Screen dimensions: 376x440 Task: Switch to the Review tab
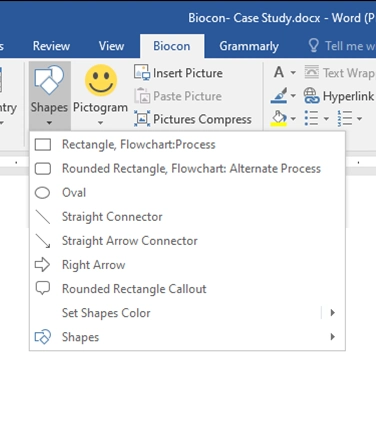pyautogui.click(x=51, y=46)
